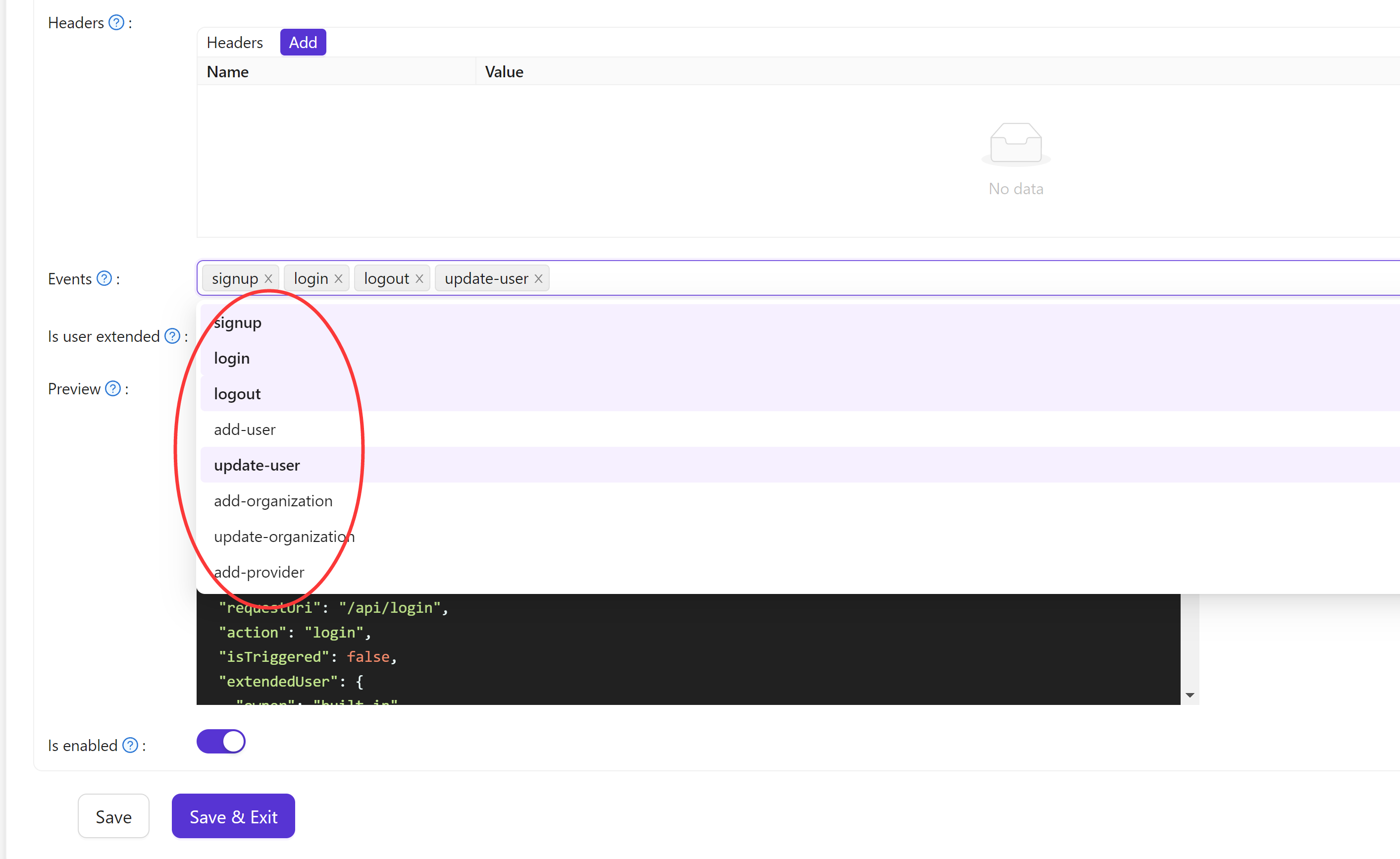
Task: Open the Preview help tooltip
Action: point(112,388)
